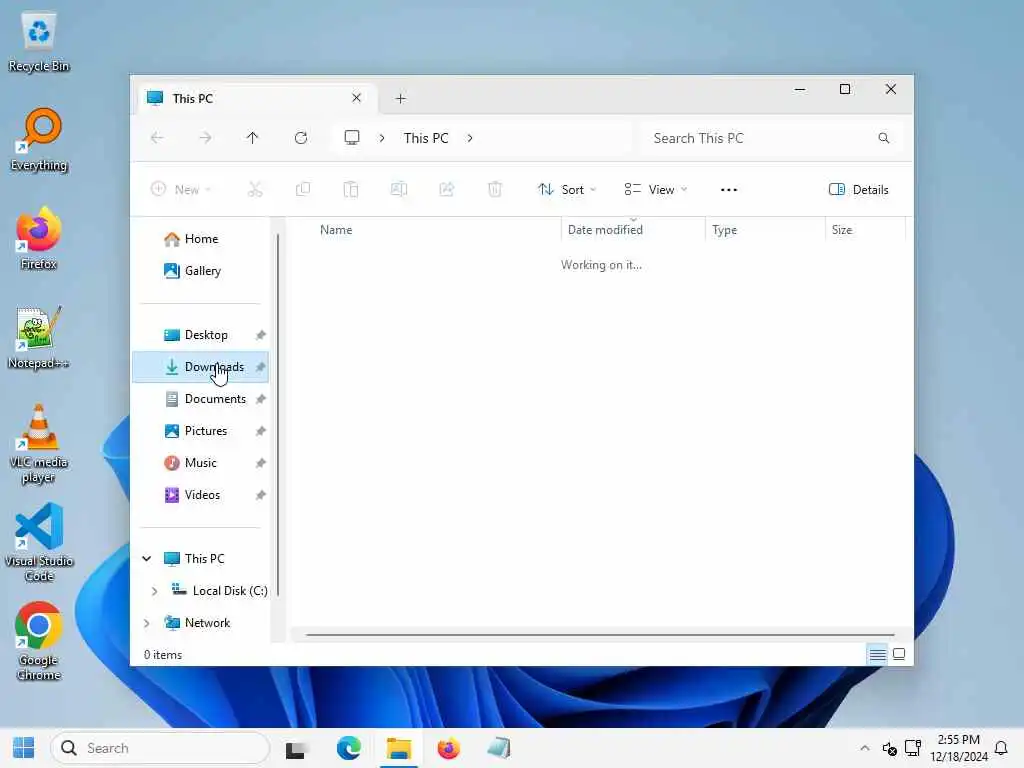Switch to large thumbnails view icon
This screenshot has width=1024, height=768.
pyautogui.click(x=899, y=654)
